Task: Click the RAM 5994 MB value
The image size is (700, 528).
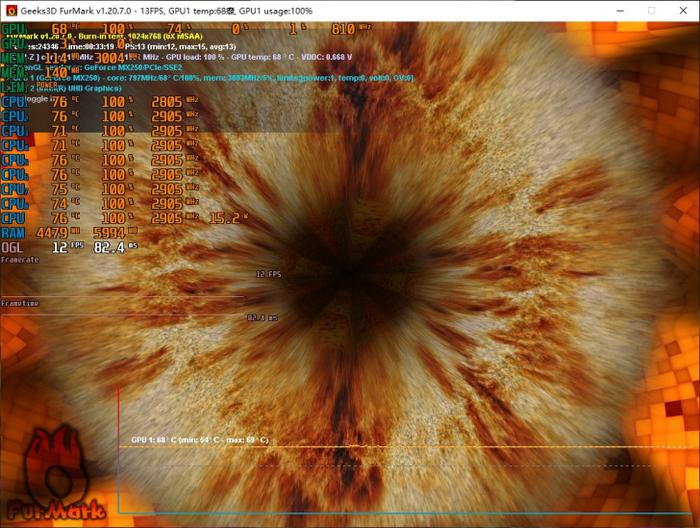Action: click(115, 233)
